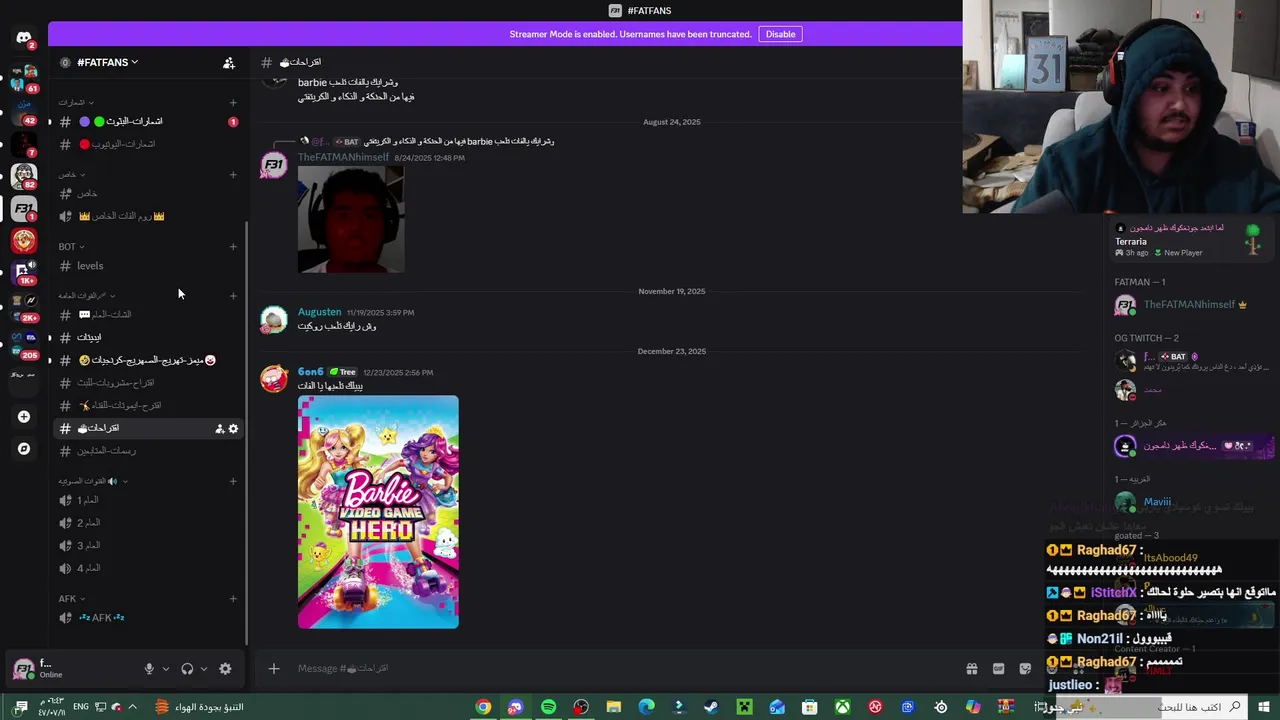
Task: Open channel اشعارات-البثوث with red badge
Action: (x=148, y=122)
